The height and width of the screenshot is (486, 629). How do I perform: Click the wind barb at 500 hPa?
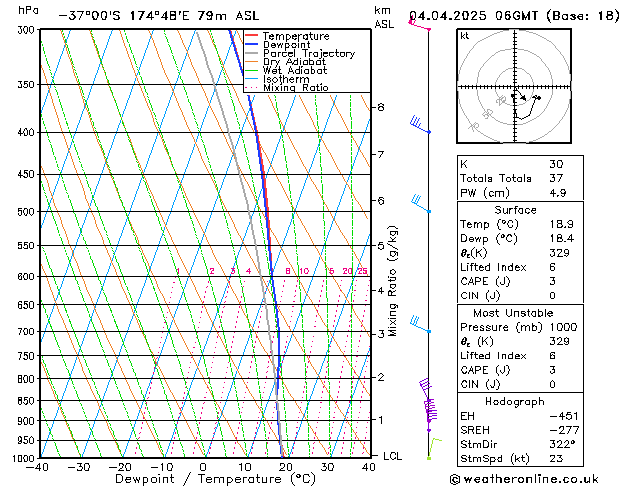[420, 205]
